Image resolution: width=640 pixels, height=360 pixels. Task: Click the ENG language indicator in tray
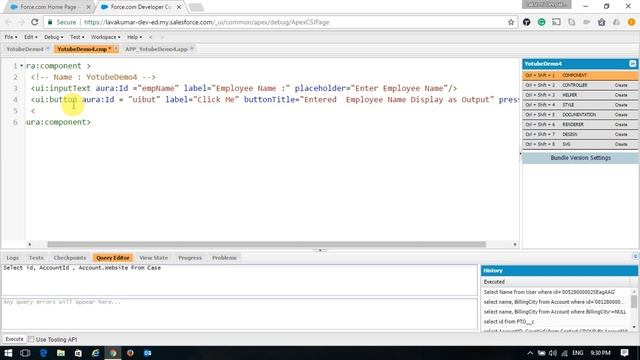point(578,353)
